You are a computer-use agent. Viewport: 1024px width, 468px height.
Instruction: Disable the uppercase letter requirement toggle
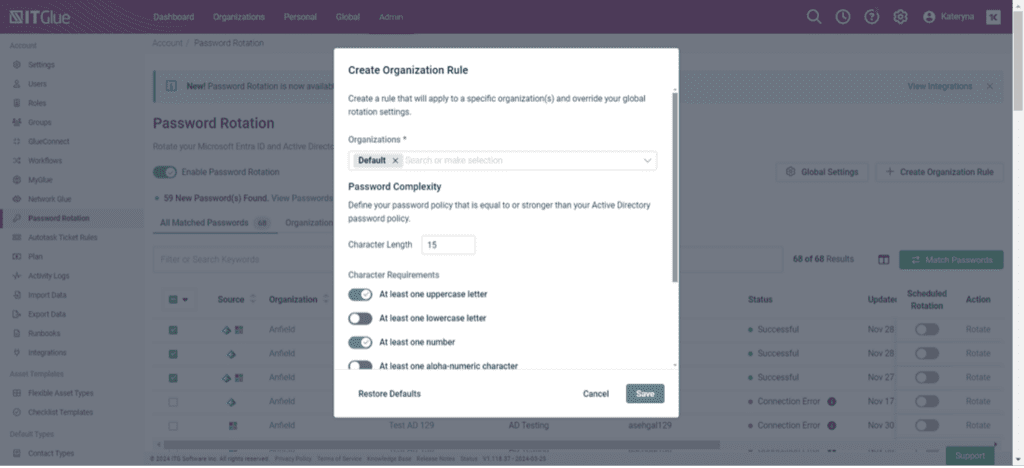click(x=360, y=295)
